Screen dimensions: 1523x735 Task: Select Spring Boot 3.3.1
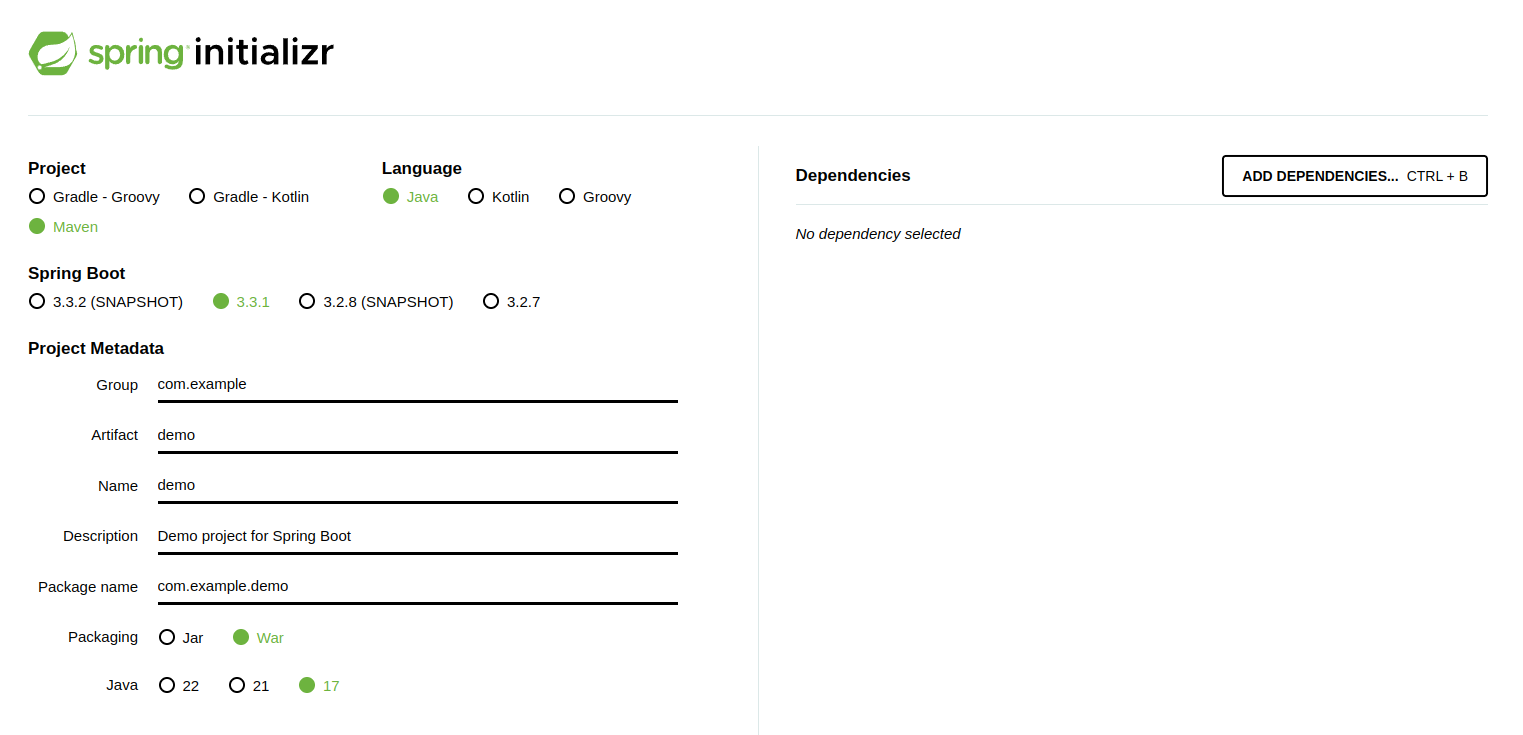point(242,302)
